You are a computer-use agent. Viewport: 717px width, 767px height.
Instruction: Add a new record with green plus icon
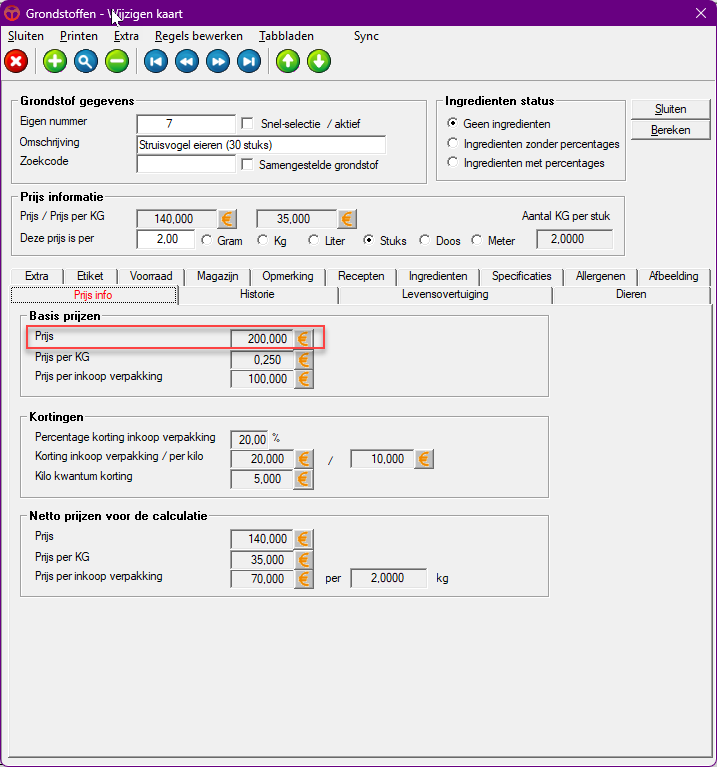pos(55,61)
